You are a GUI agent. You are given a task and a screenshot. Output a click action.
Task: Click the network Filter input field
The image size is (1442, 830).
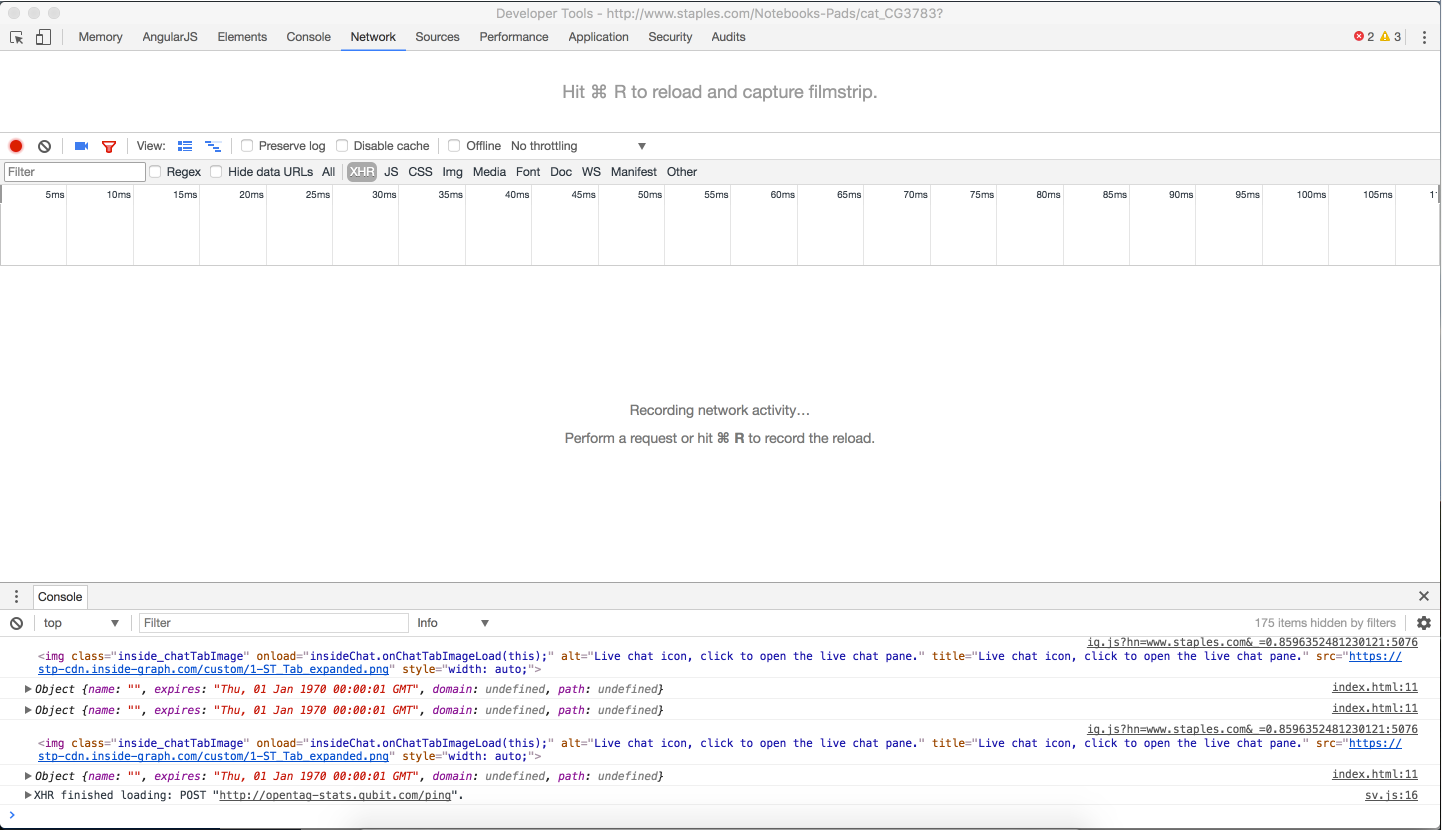74,171
